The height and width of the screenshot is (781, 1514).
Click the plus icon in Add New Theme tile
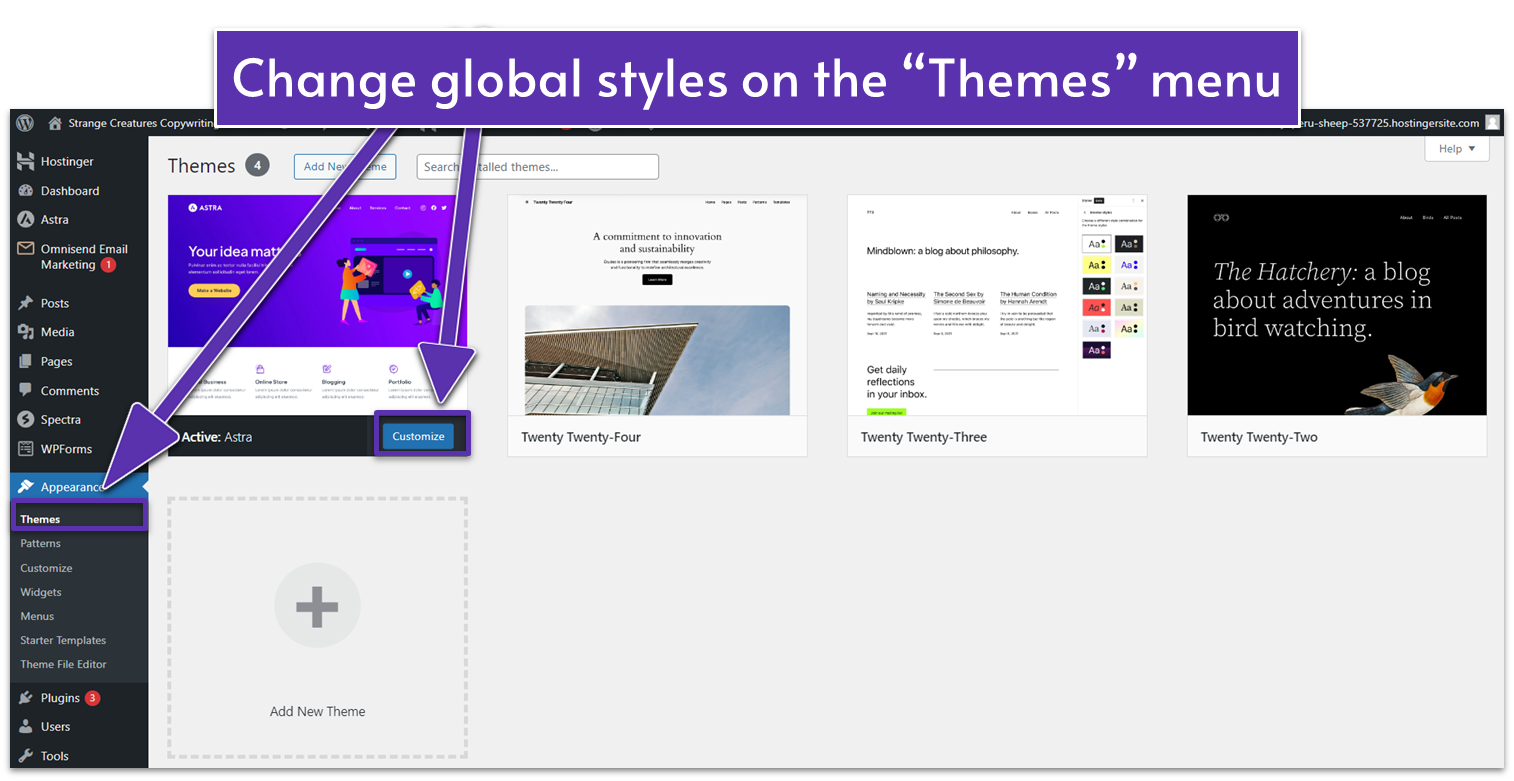click(x=317, y=607)
